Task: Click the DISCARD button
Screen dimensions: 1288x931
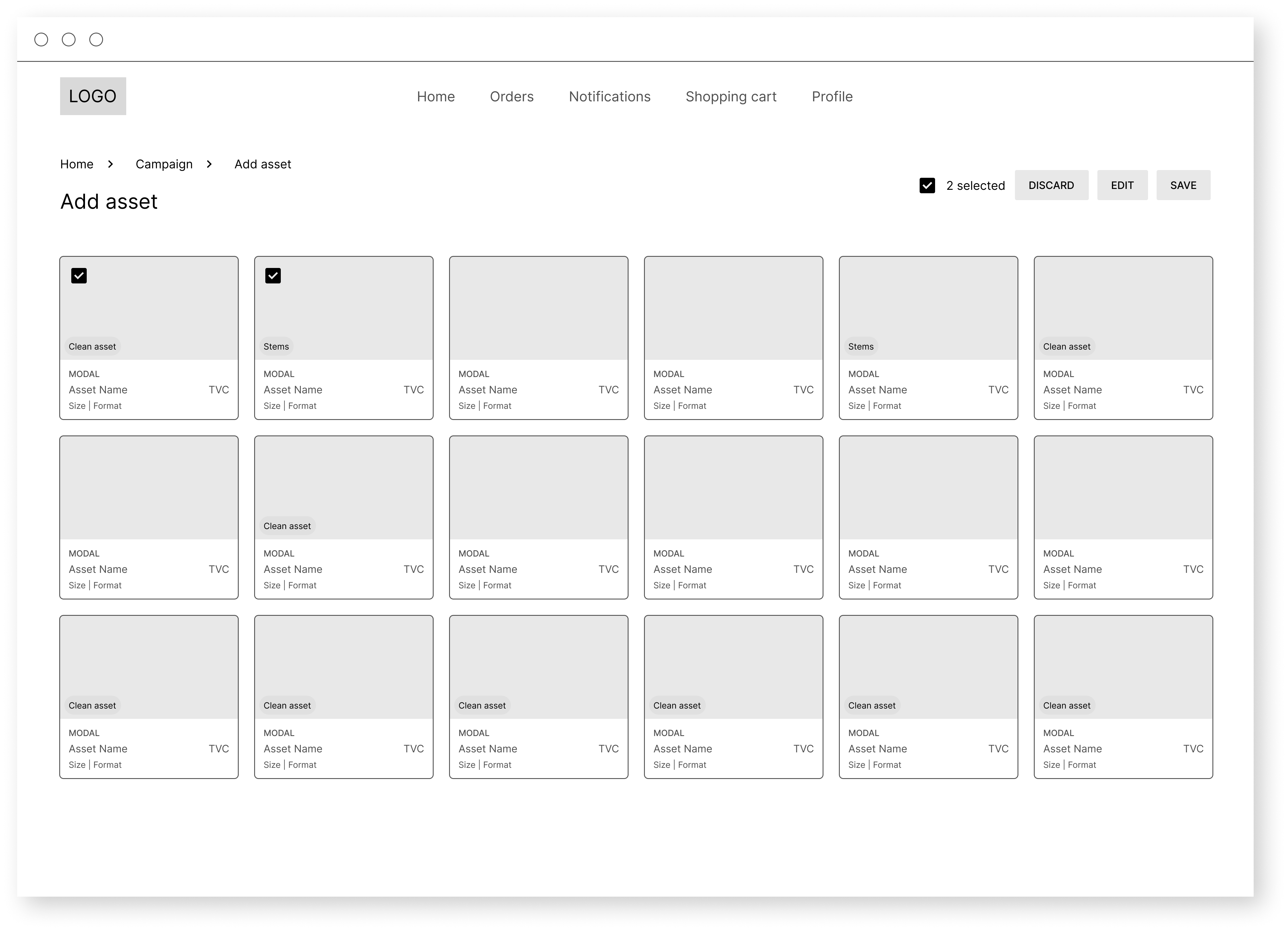Action: [1051, 185]
